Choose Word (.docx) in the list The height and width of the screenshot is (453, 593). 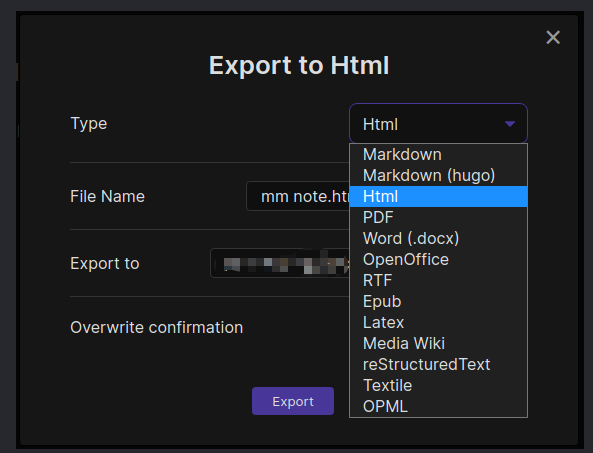click(x=438, y=239)
